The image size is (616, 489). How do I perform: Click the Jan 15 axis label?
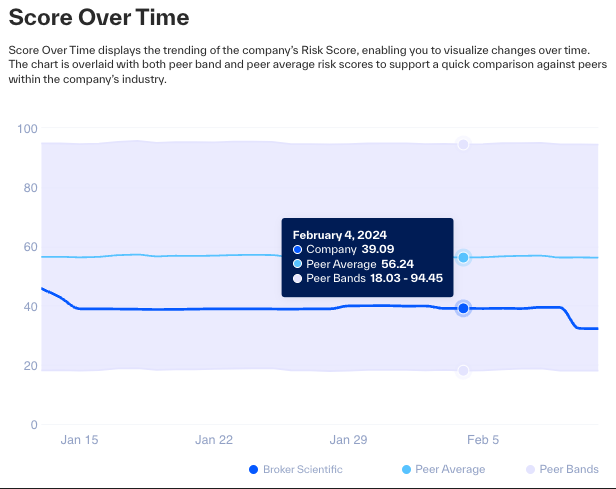click(x=79, y=440)
